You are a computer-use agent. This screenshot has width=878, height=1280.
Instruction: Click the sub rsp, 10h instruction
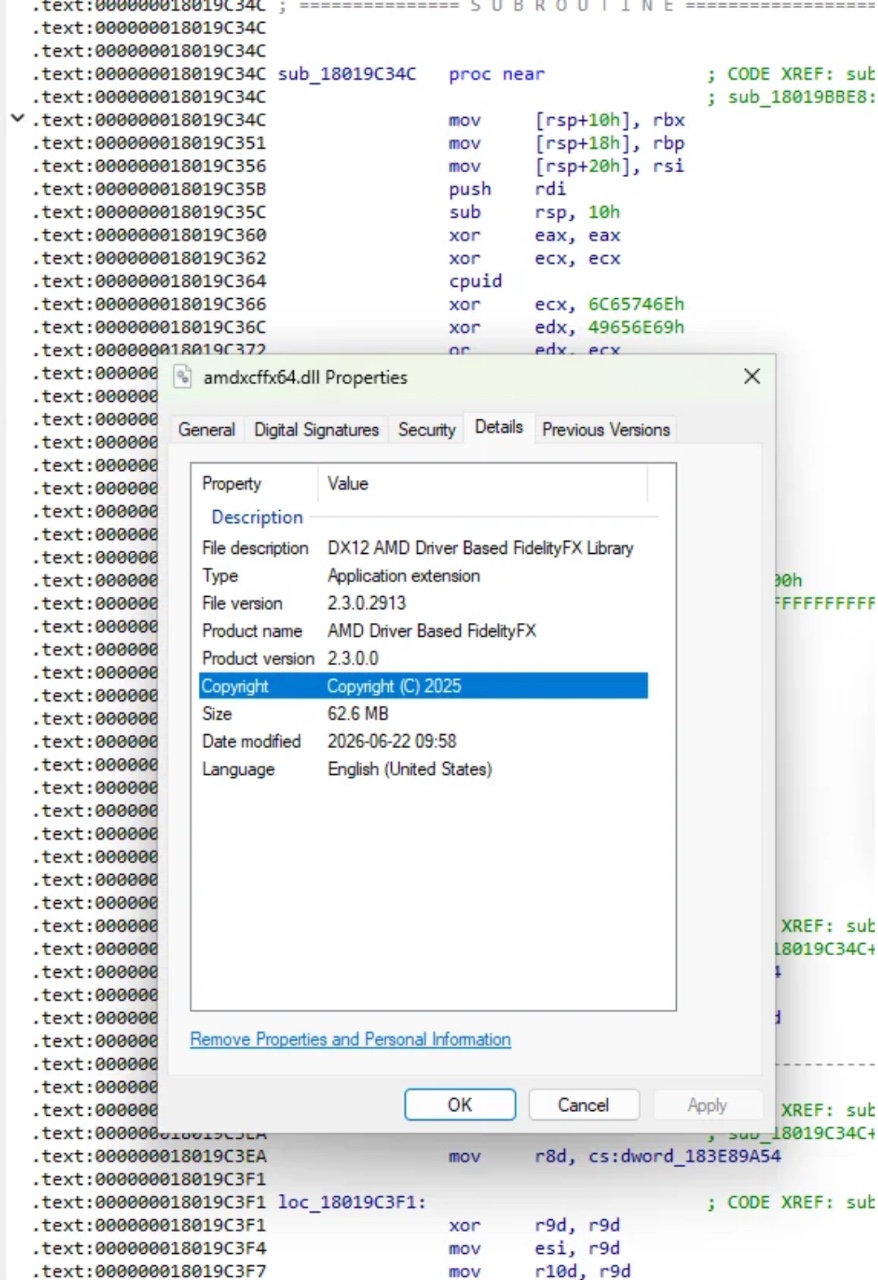(534, 212)
